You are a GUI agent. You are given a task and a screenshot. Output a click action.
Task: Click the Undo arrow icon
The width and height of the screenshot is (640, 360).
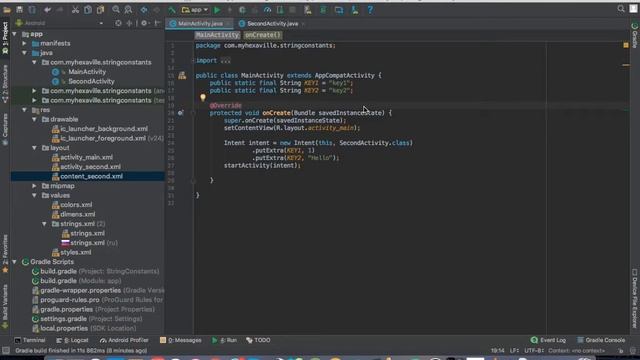click(x=47, y=9)
